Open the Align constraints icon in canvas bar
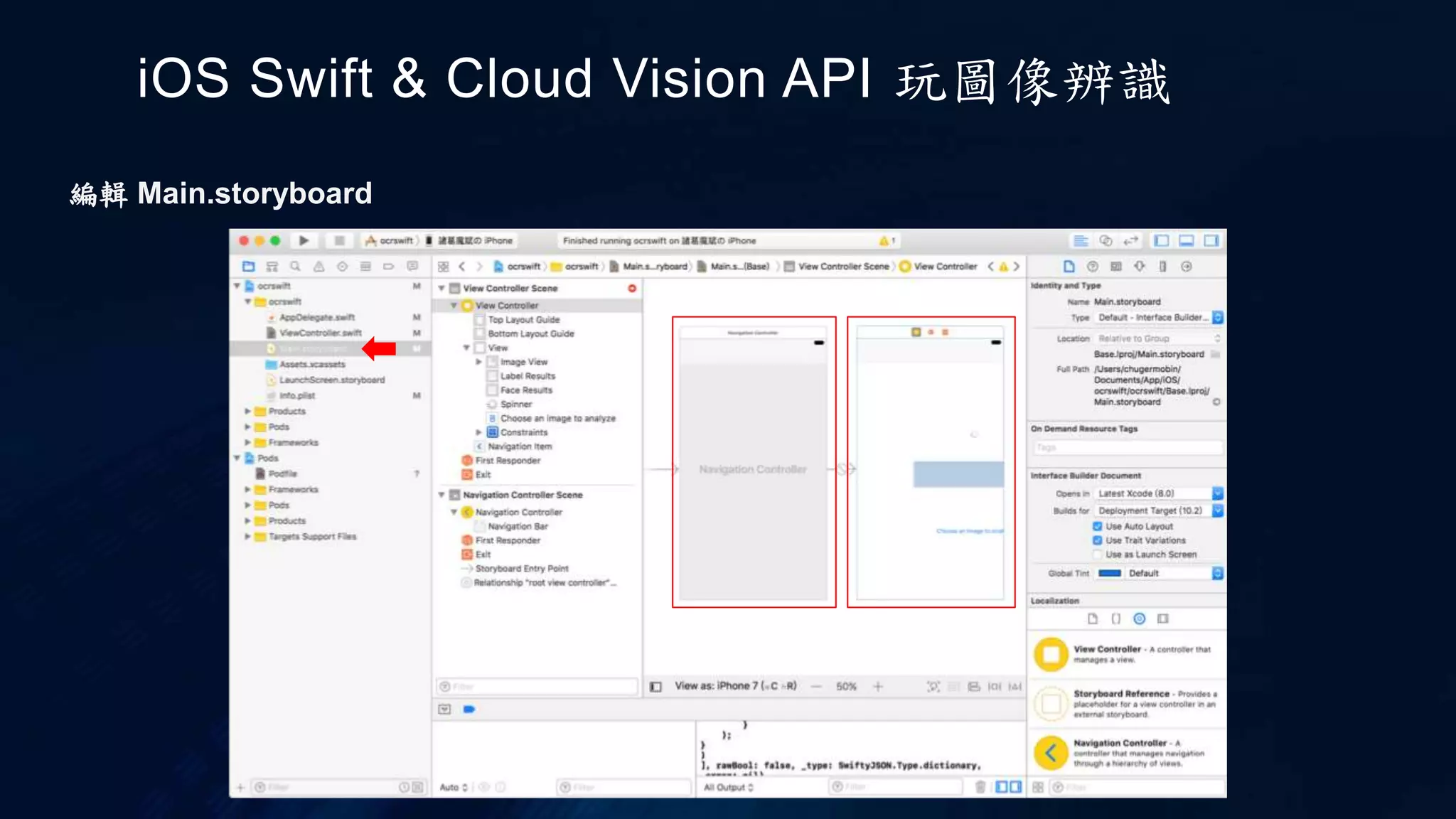Screen dimensions: 1456x819 pyautogui.click(x=974, y=687)
